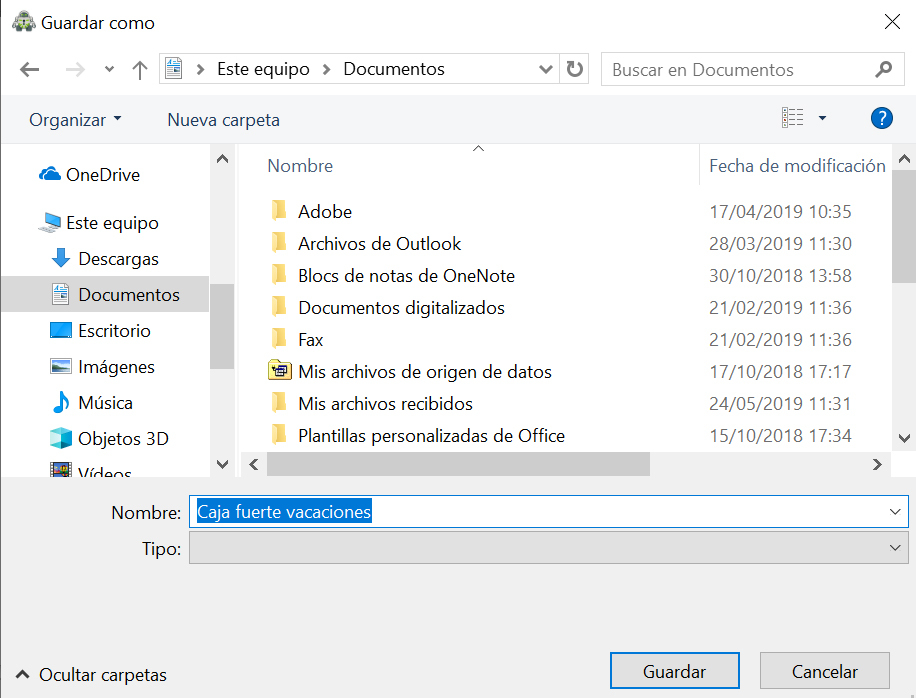Open the Organizar menu
The image size is (916, 698).
(75, 120)
